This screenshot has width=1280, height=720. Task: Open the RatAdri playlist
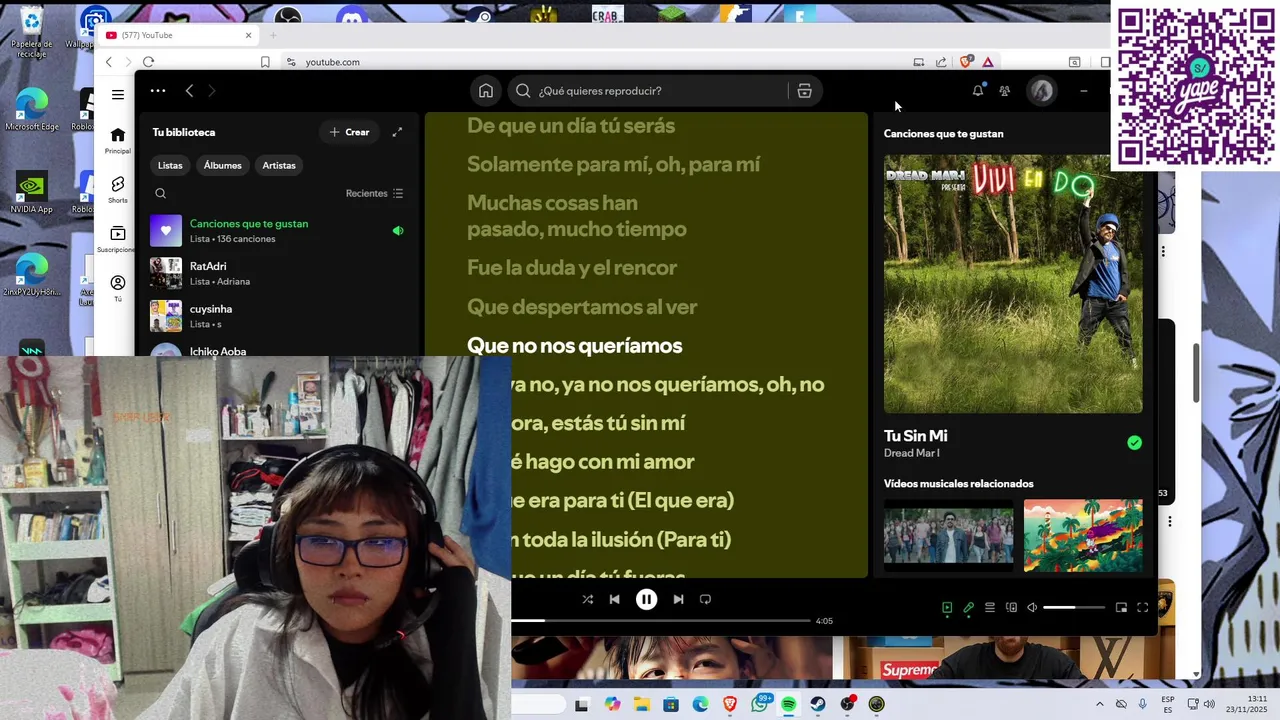pyautogui.click(x=278, y=273)
